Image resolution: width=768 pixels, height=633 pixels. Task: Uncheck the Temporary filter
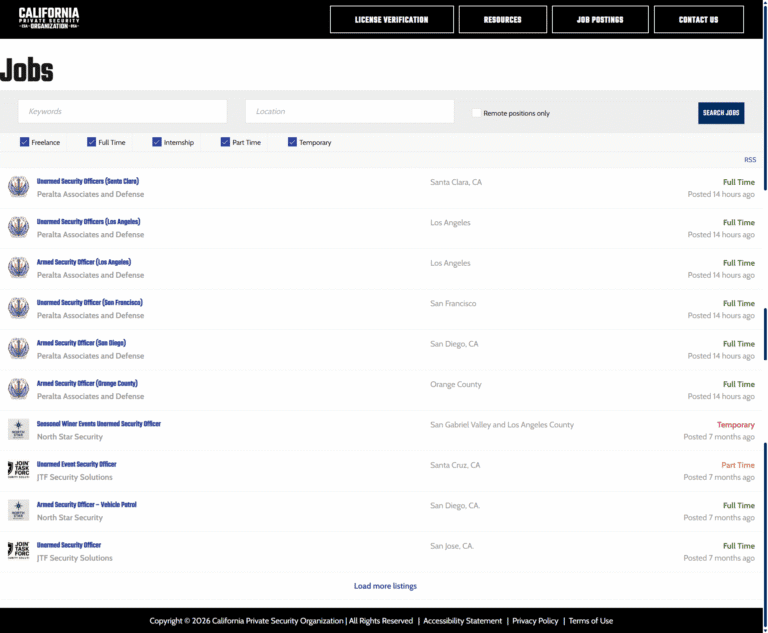pos(292,142)
